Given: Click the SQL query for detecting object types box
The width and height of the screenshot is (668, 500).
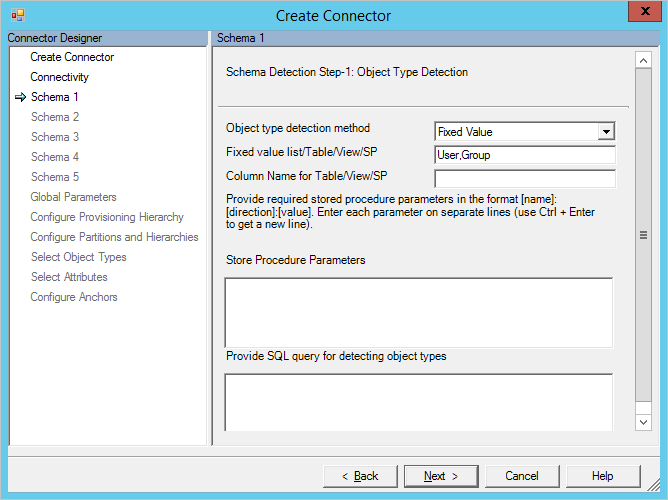Looking at the screenshot, I should click(419, 402).
